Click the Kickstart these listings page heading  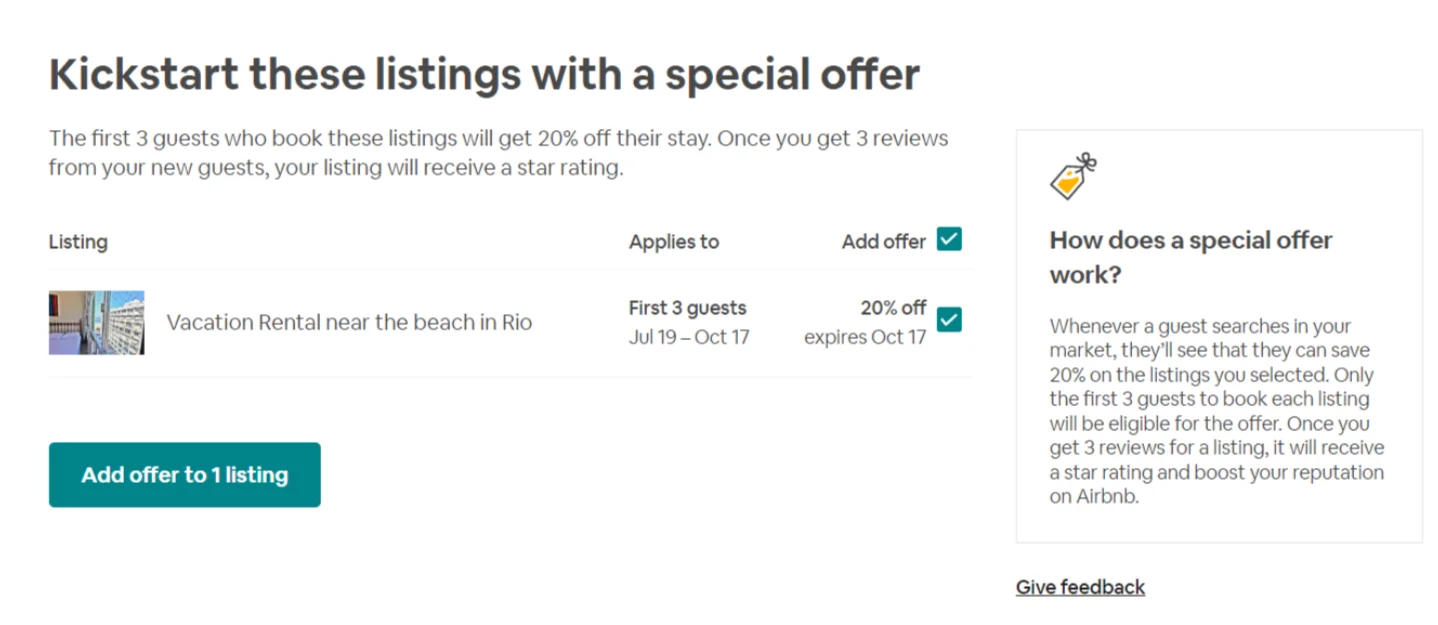[484, 75]
